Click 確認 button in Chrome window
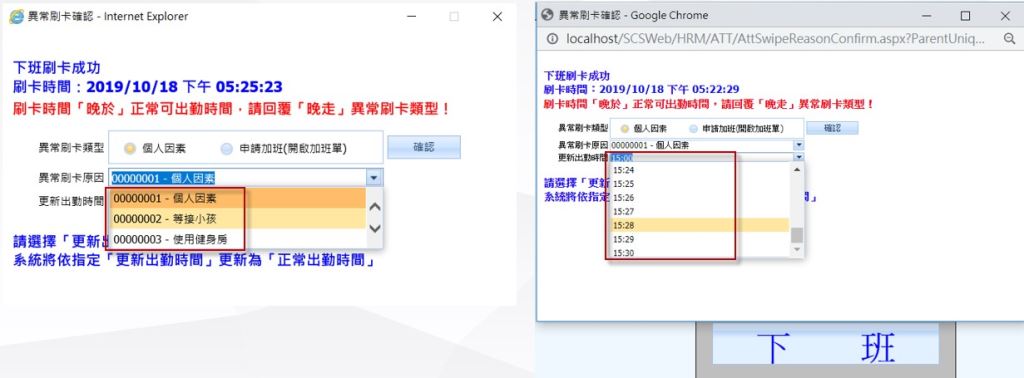 point(832,129)
